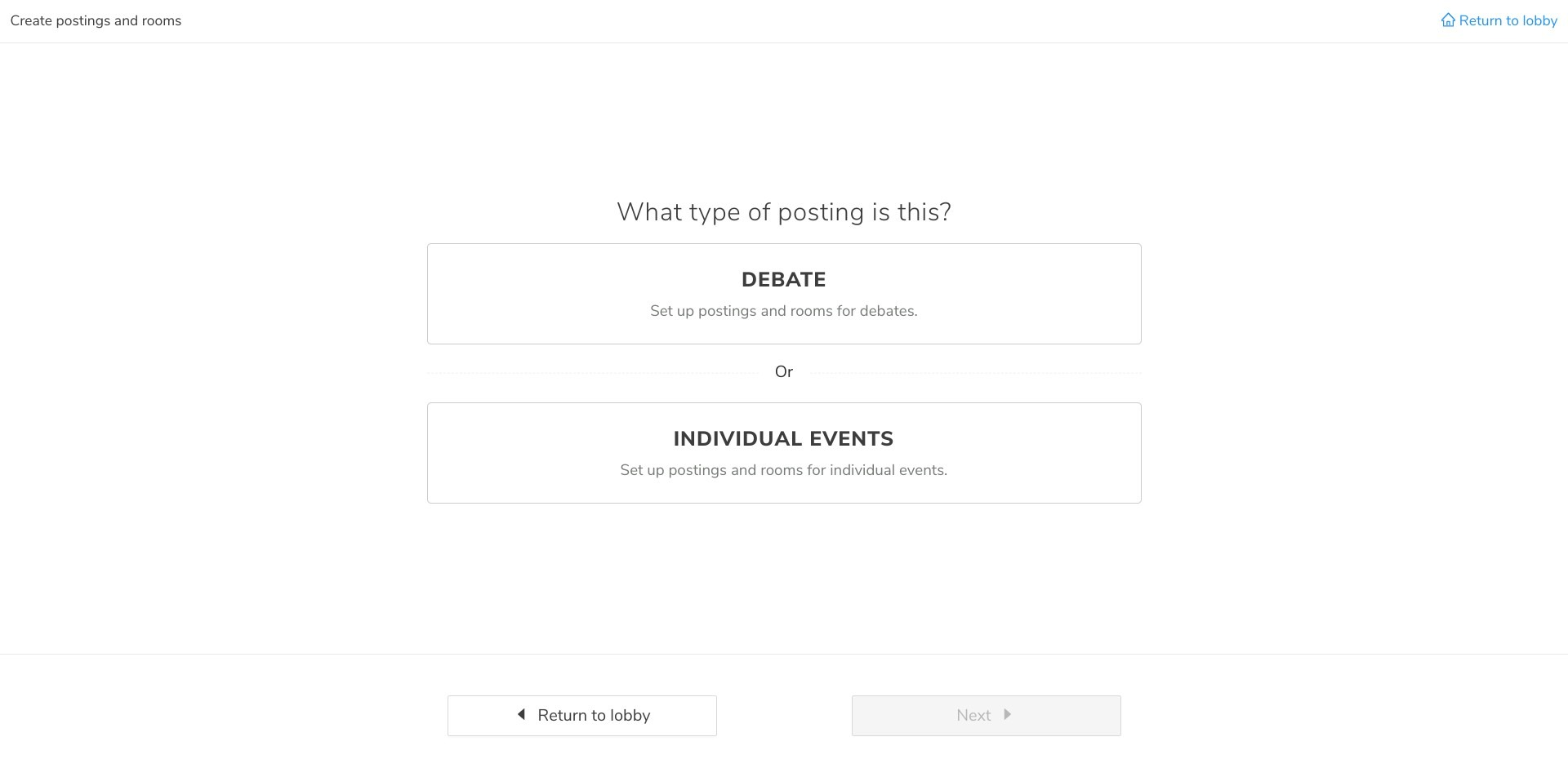Click the right arrow icon next to Next

coord(1007,715)
